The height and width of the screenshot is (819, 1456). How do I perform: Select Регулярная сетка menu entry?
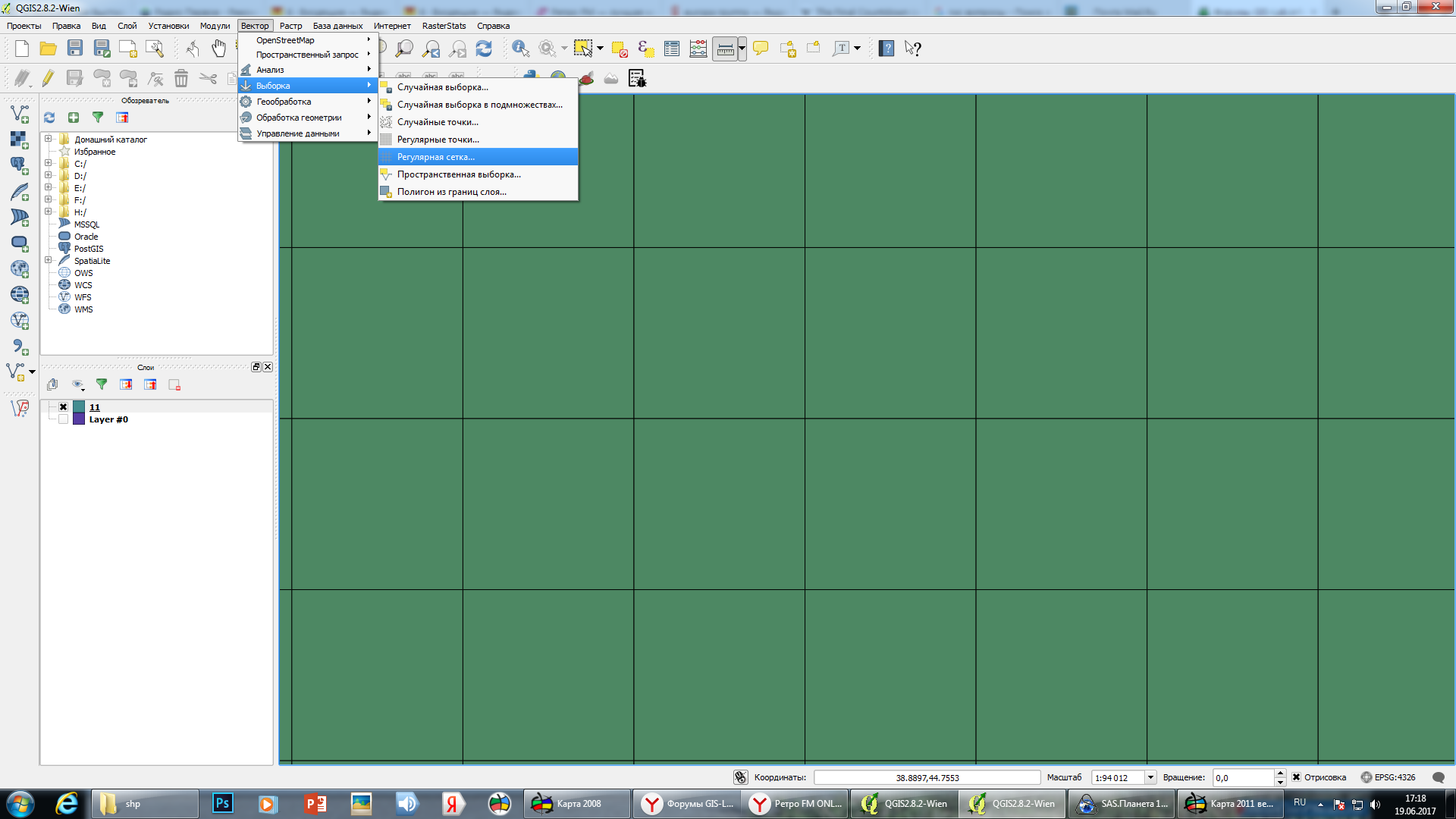click(x=436, y=157)
